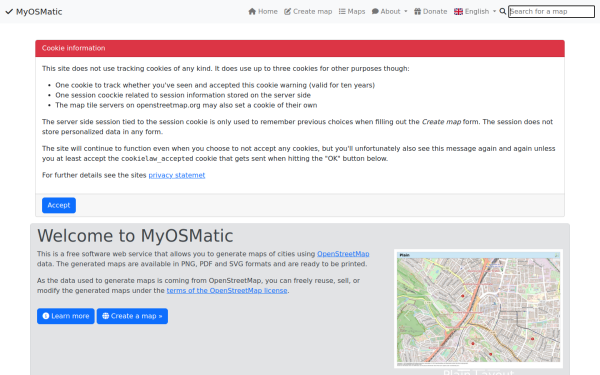Image resolution: width=600 pixels, height=375 pixels.
Task: Open the Home menu item
Action: click(x=263, y=11)
